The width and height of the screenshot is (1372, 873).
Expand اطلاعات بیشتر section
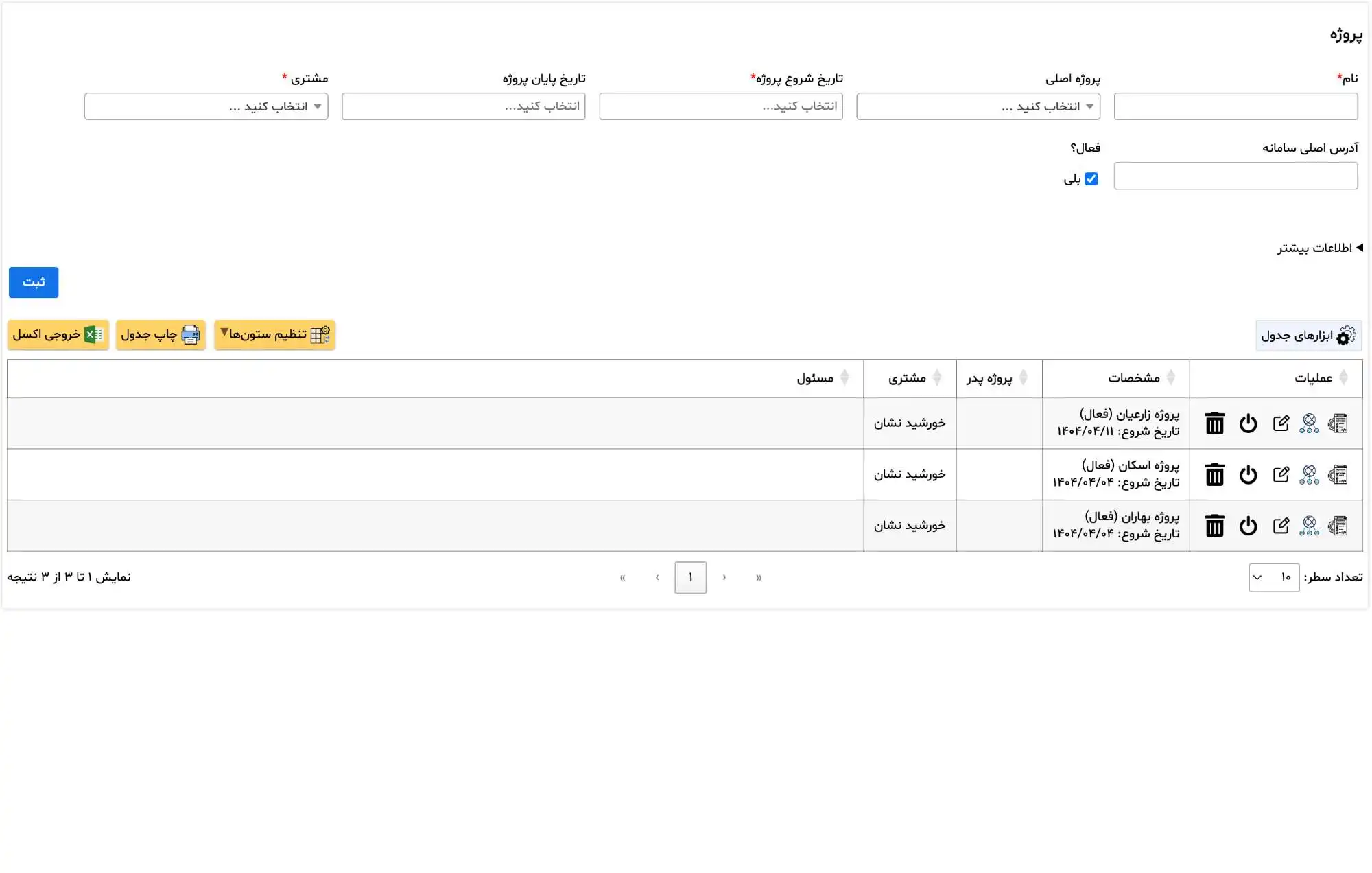click(x=1320, y=248)
